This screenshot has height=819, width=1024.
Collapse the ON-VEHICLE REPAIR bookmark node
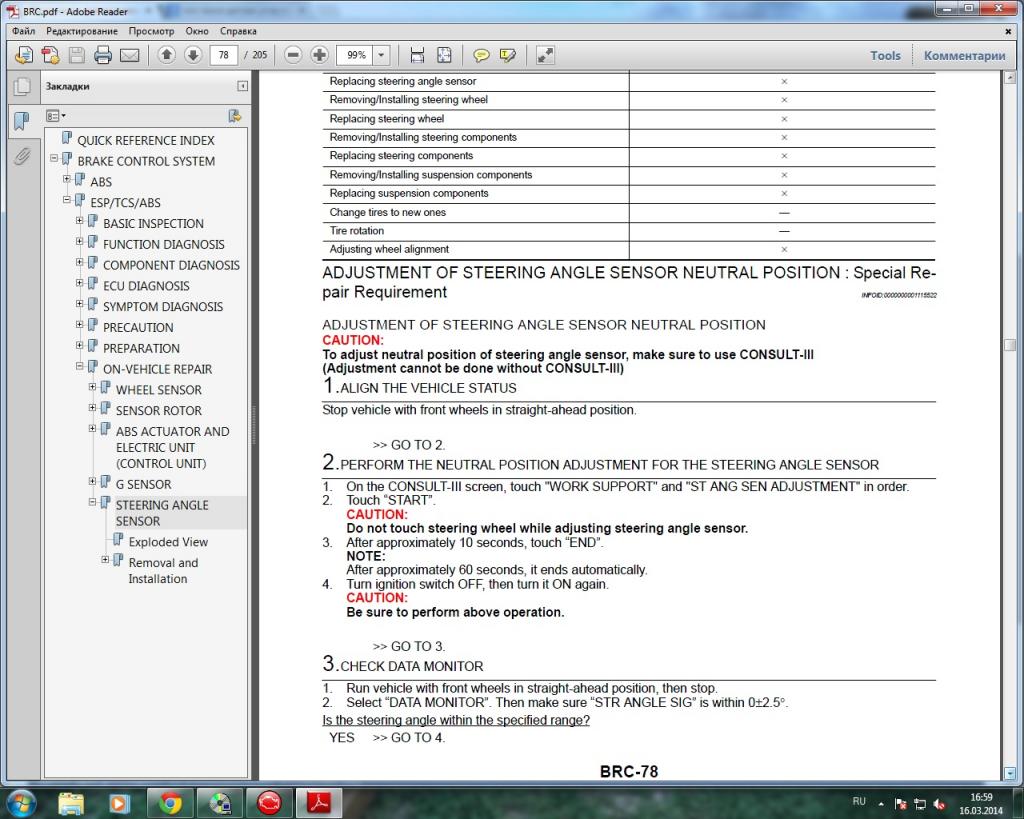pos(80,368)
